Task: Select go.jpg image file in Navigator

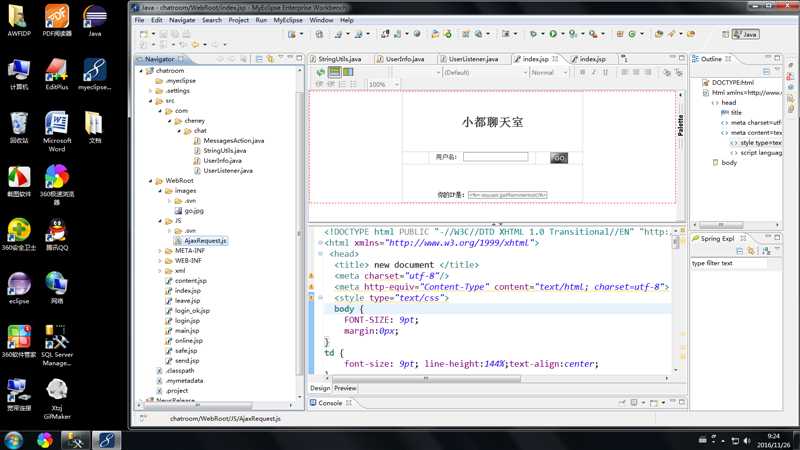Action: [194, 211]
